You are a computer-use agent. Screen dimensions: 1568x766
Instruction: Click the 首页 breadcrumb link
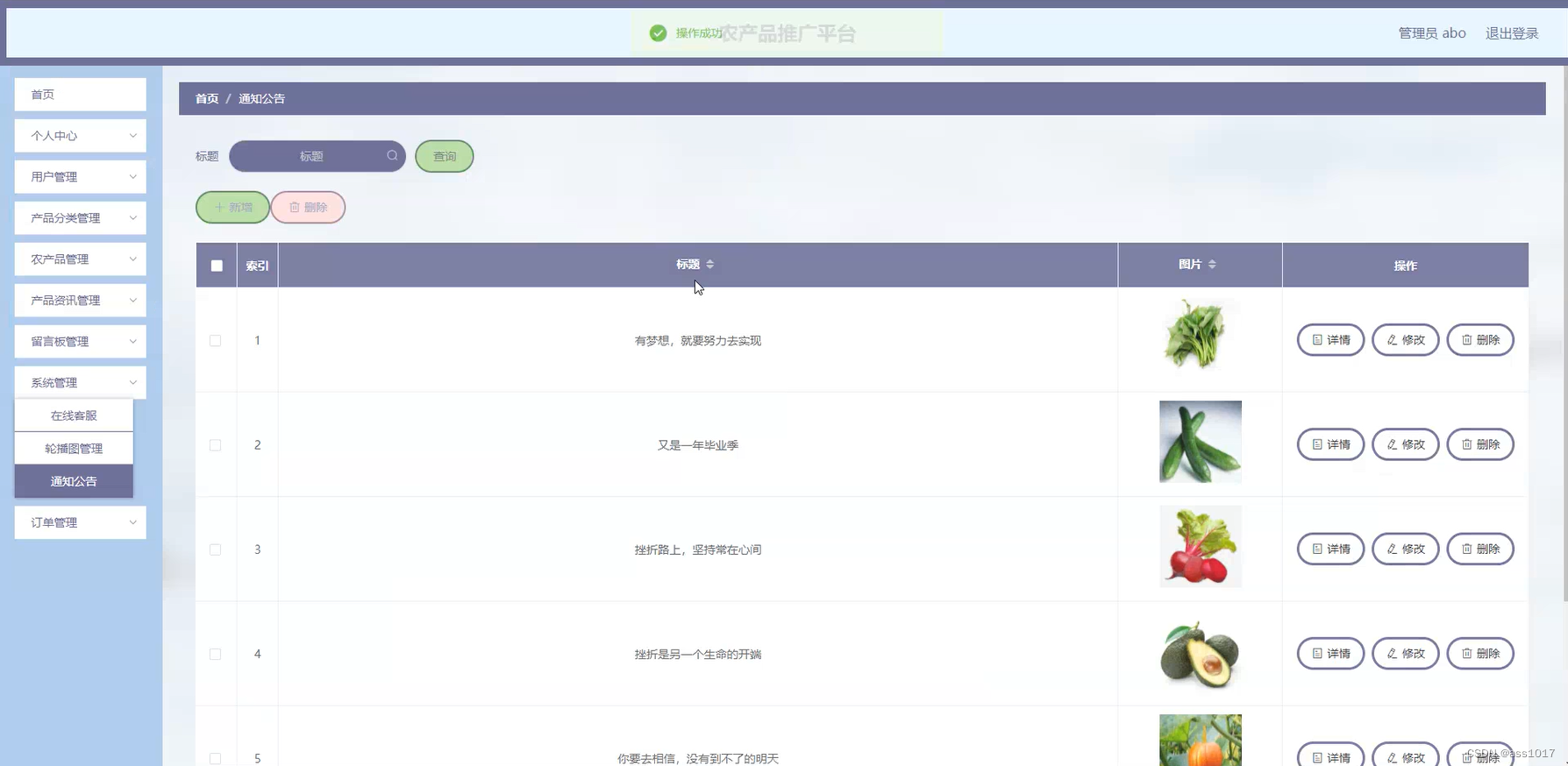tap(207, 98)
